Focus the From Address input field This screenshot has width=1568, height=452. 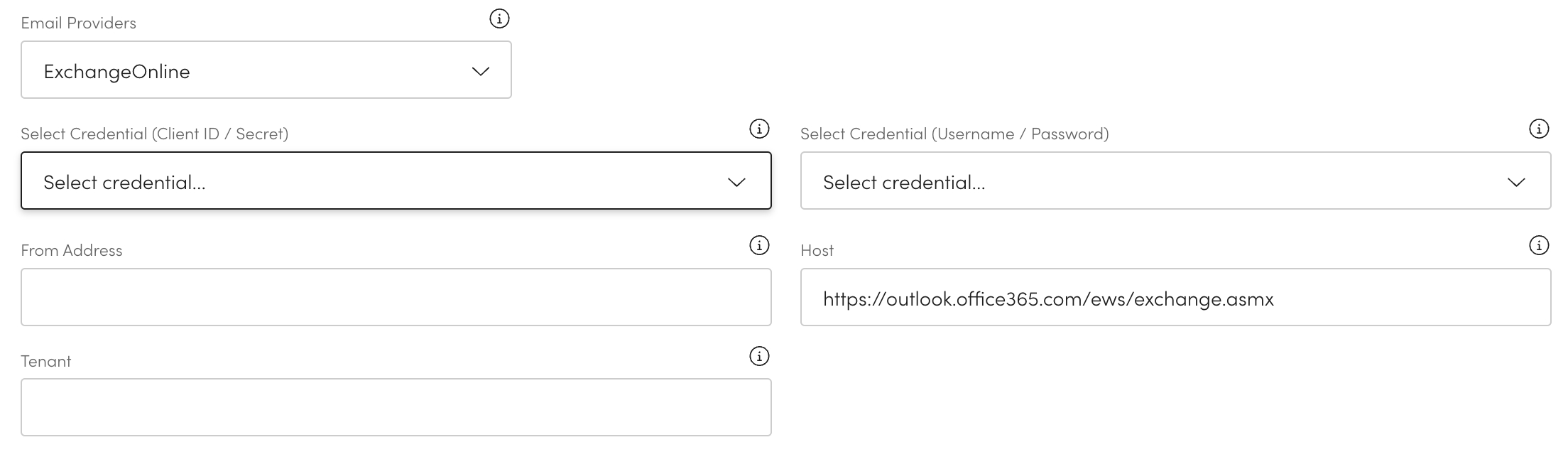click(x=396, y=297)
